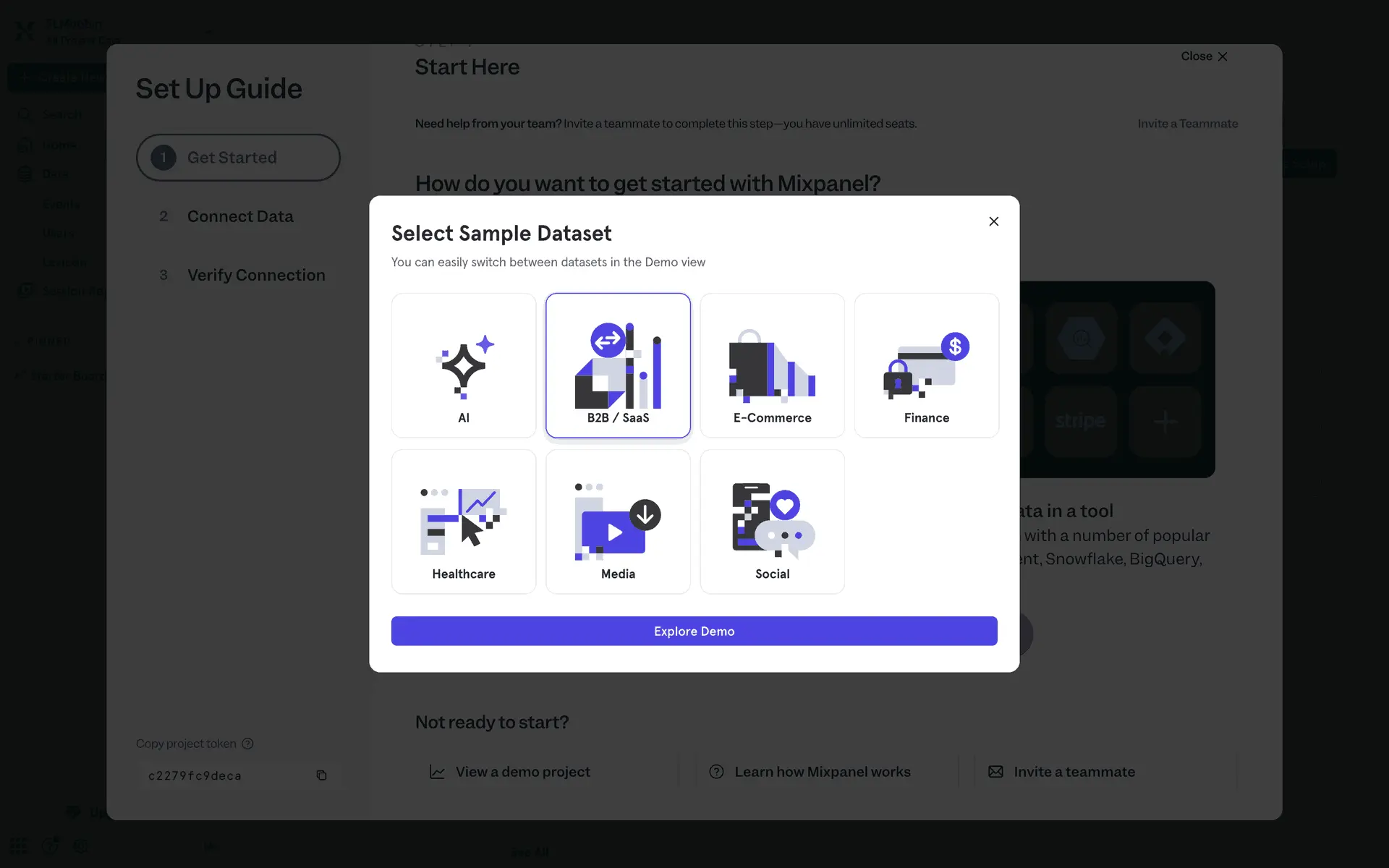Click the Explore Demo button
Viewport: 1389px width, 868px height.
(694, 631)
